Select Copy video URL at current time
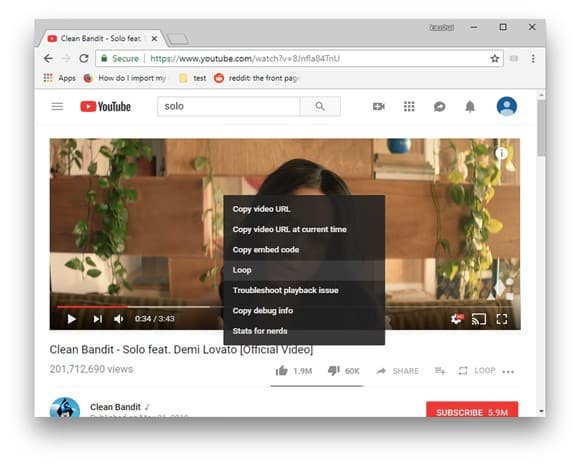The height and width of the screenshot is (465, 580). 304,229
